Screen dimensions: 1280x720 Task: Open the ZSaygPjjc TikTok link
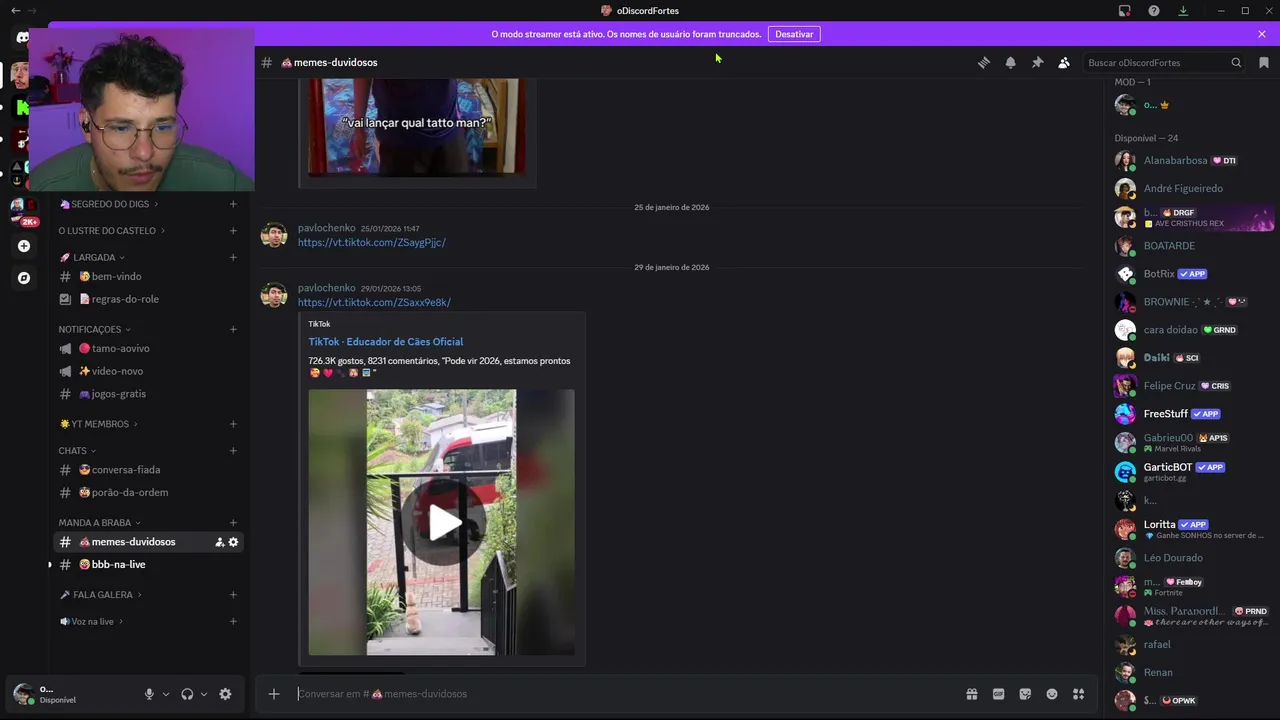pyautogui.click(x=372, y=243)
